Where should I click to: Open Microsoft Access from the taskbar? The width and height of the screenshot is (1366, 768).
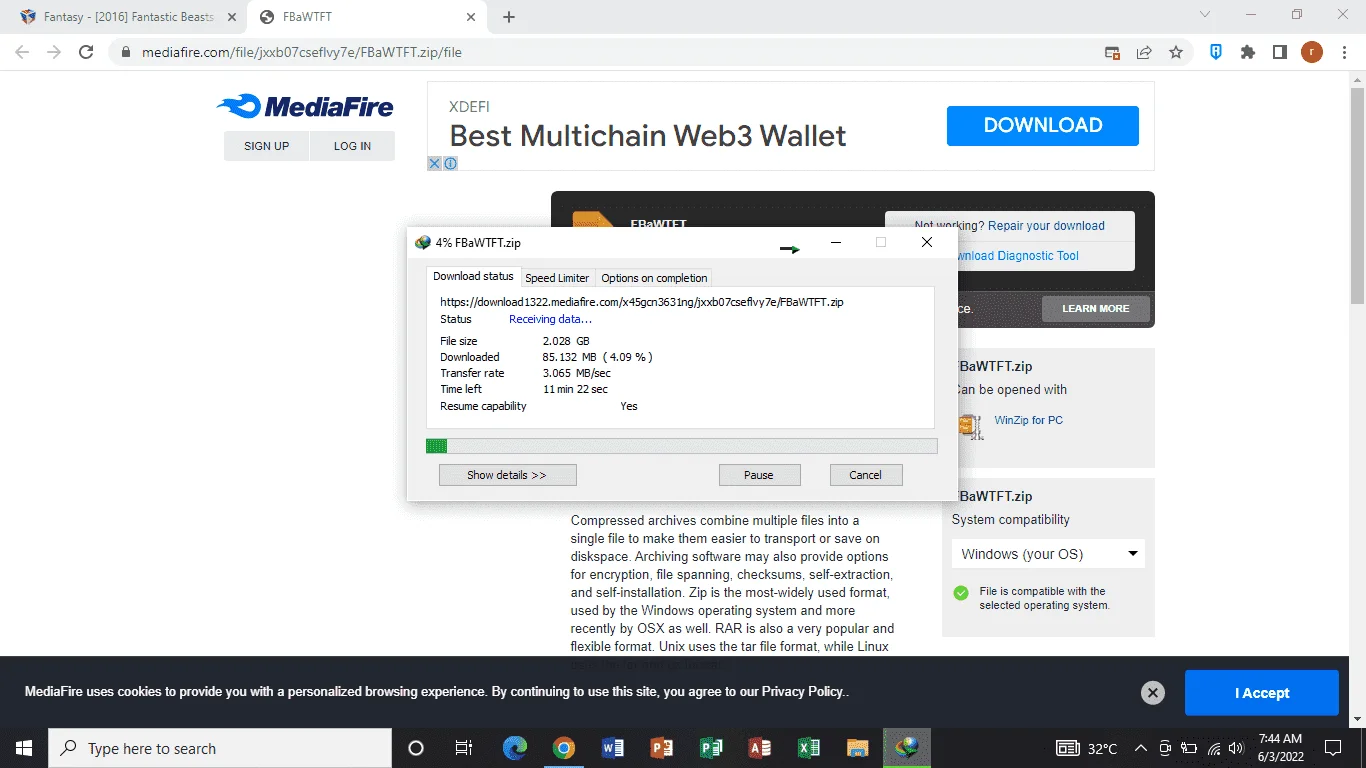[760, 748]
